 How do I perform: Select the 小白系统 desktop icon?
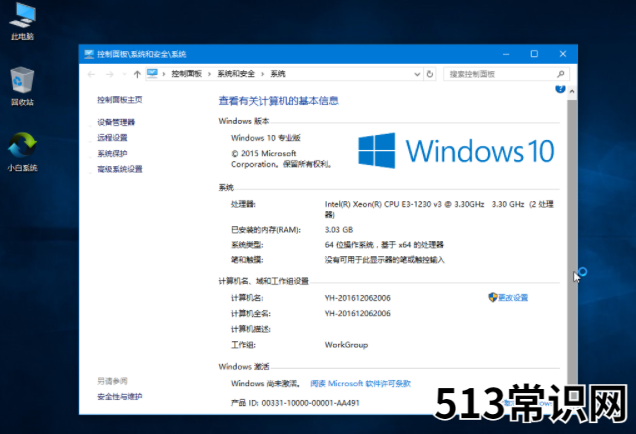[x=22, y=152]
